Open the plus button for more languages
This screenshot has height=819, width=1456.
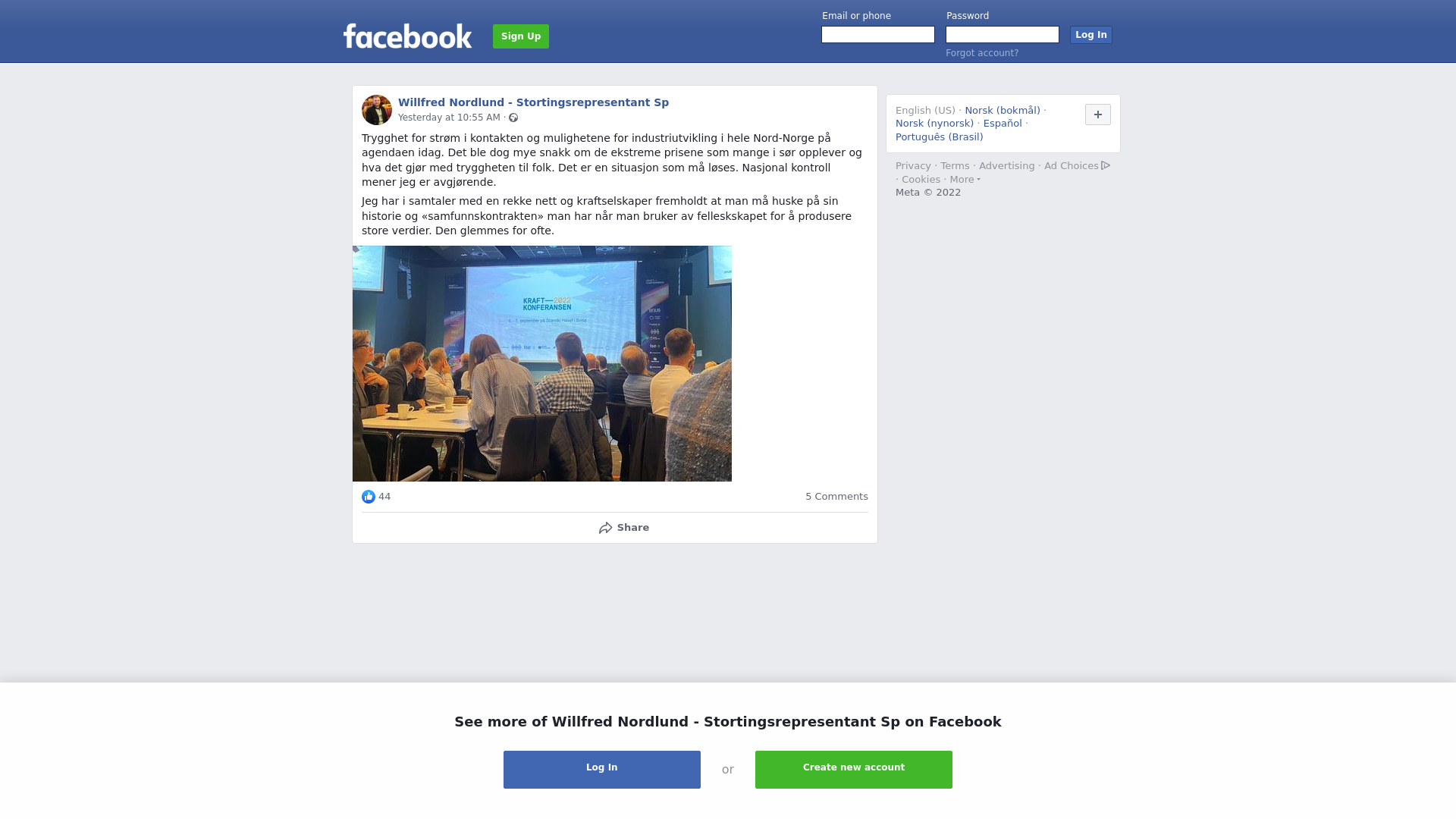click(x=1098, y=115)
